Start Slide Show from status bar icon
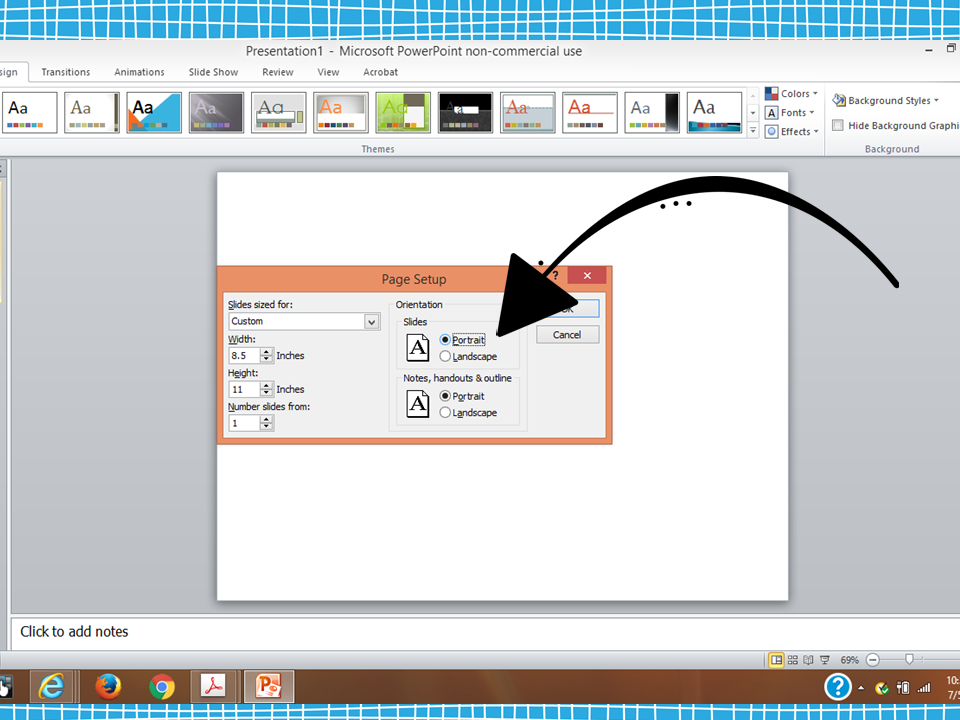Image resolution: width=960 pixels, height=720 pixels. (825, 659)
